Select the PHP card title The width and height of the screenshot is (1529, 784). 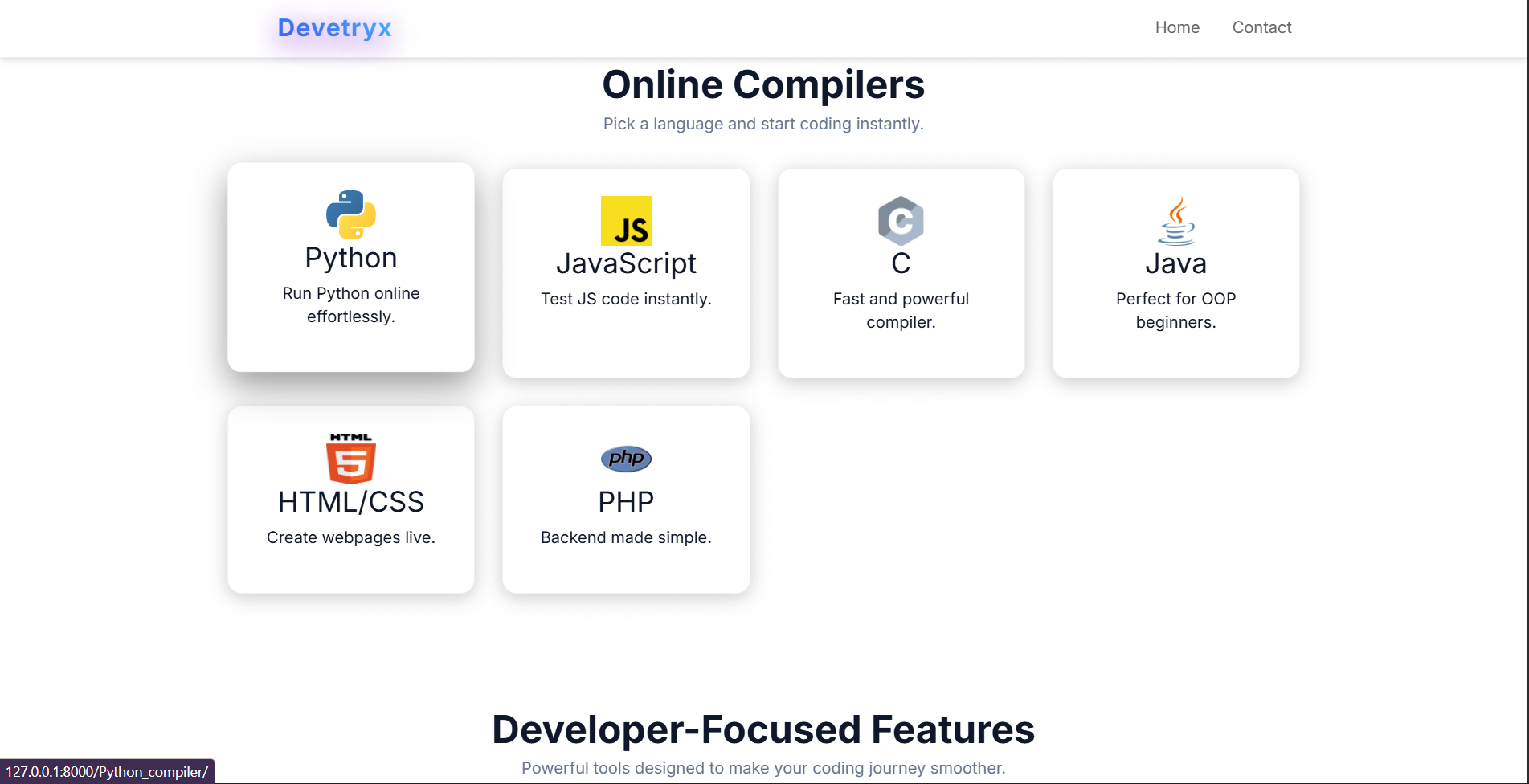[626, 502]
